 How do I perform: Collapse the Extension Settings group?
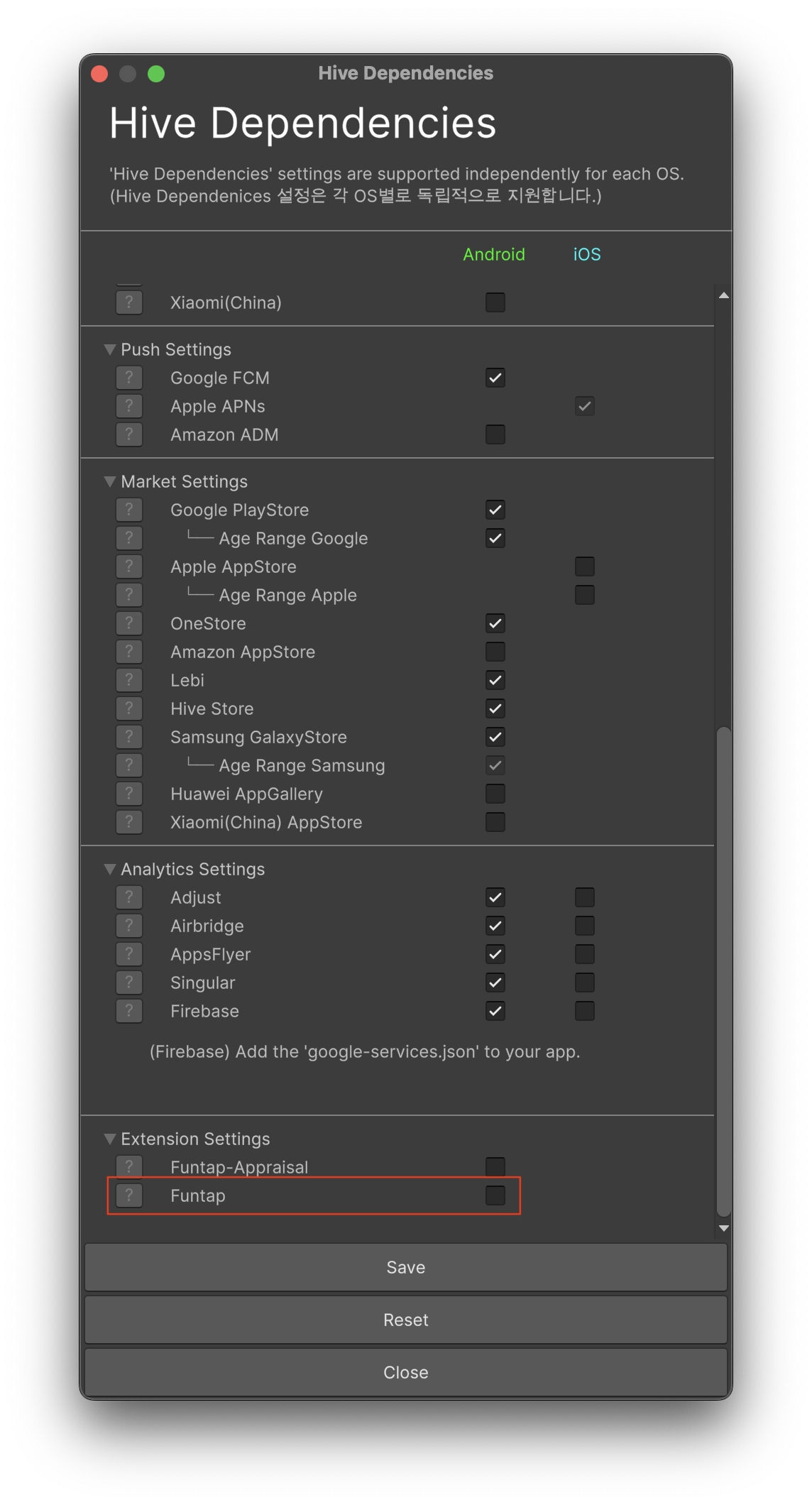coord(110,1139)
